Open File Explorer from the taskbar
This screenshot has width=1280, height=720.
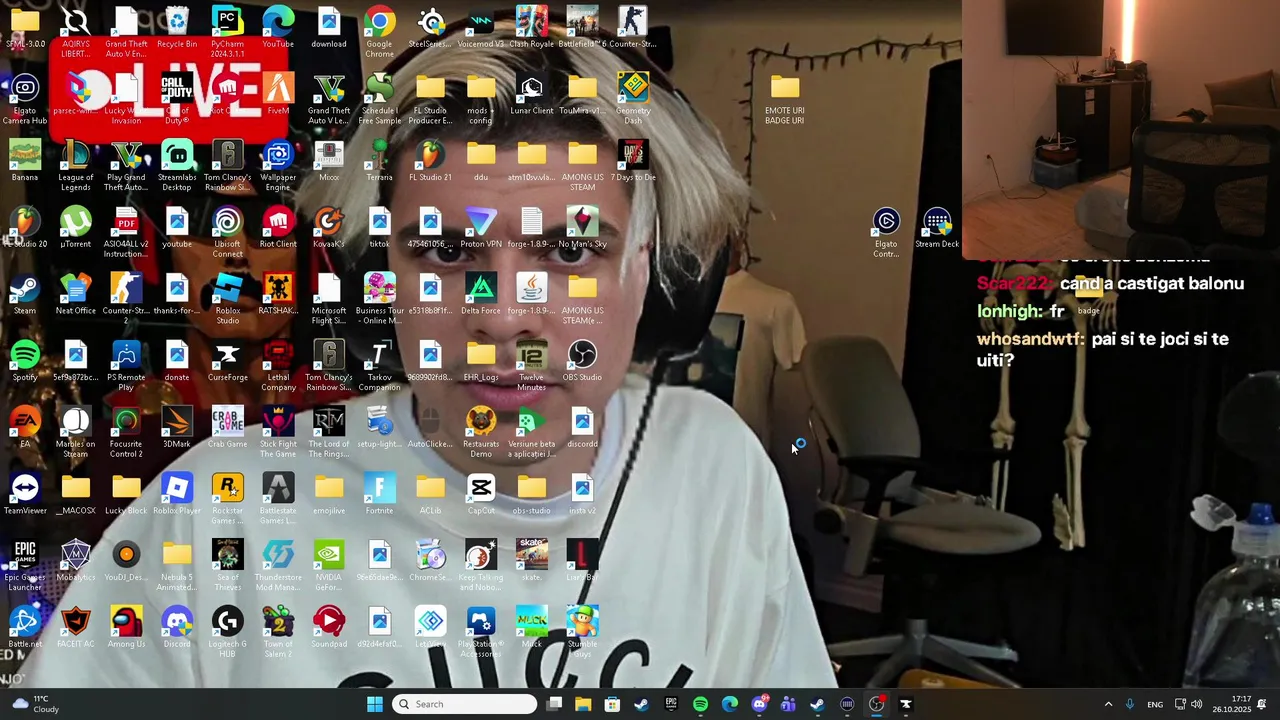point(583,704)
